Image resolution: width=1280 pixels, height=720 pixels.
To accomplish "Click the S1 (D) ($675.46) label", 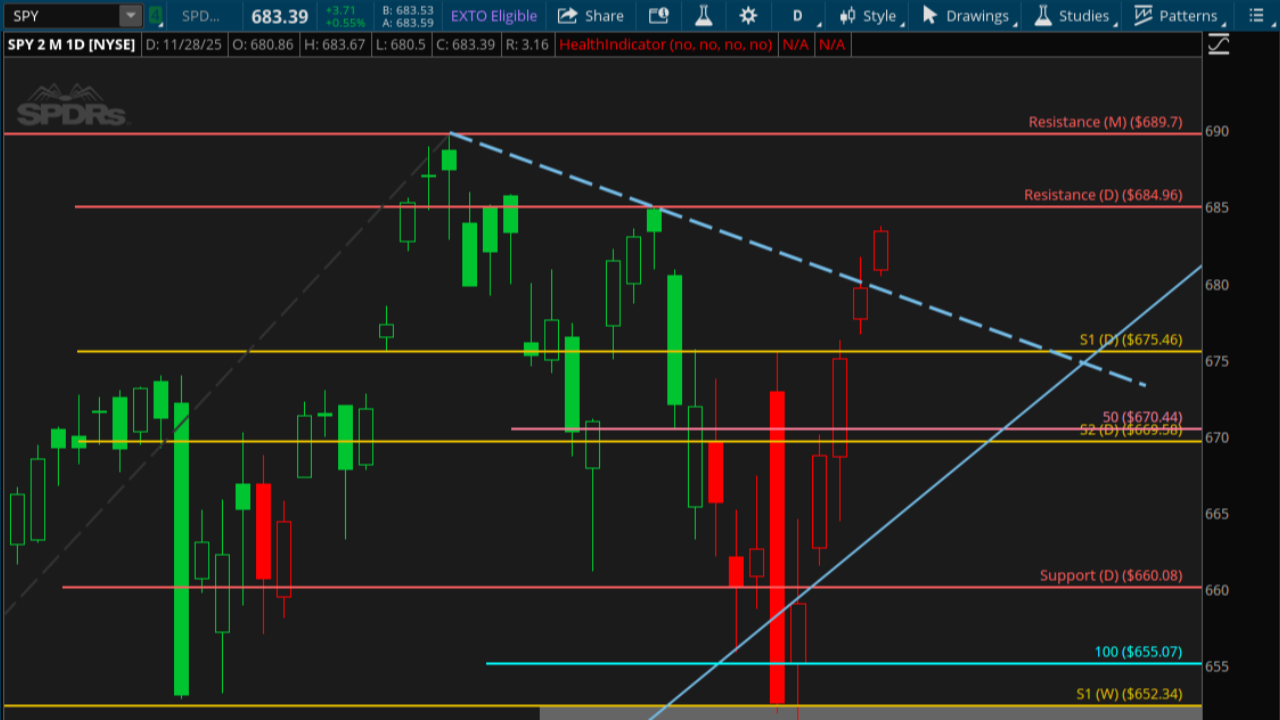I will [x=1131, y=340].
